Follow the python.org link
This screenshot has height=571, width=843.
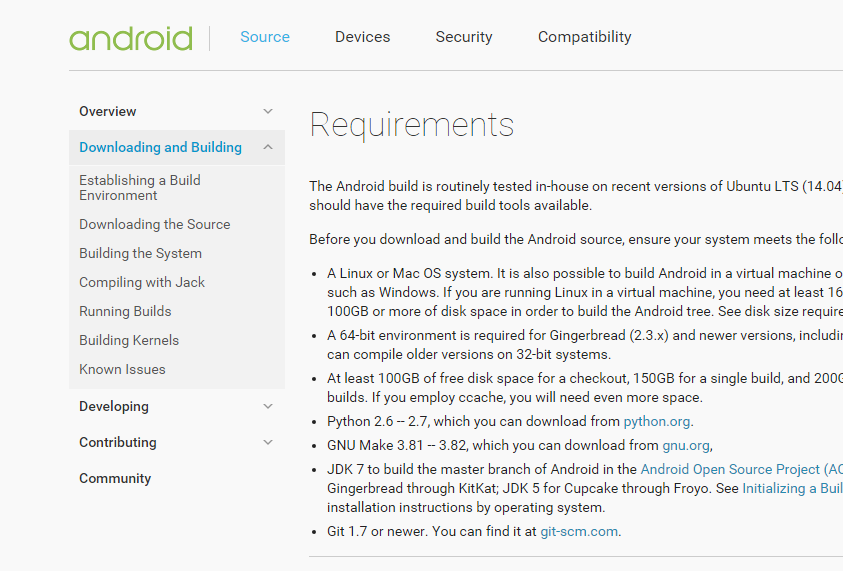(x=656, y=422)
